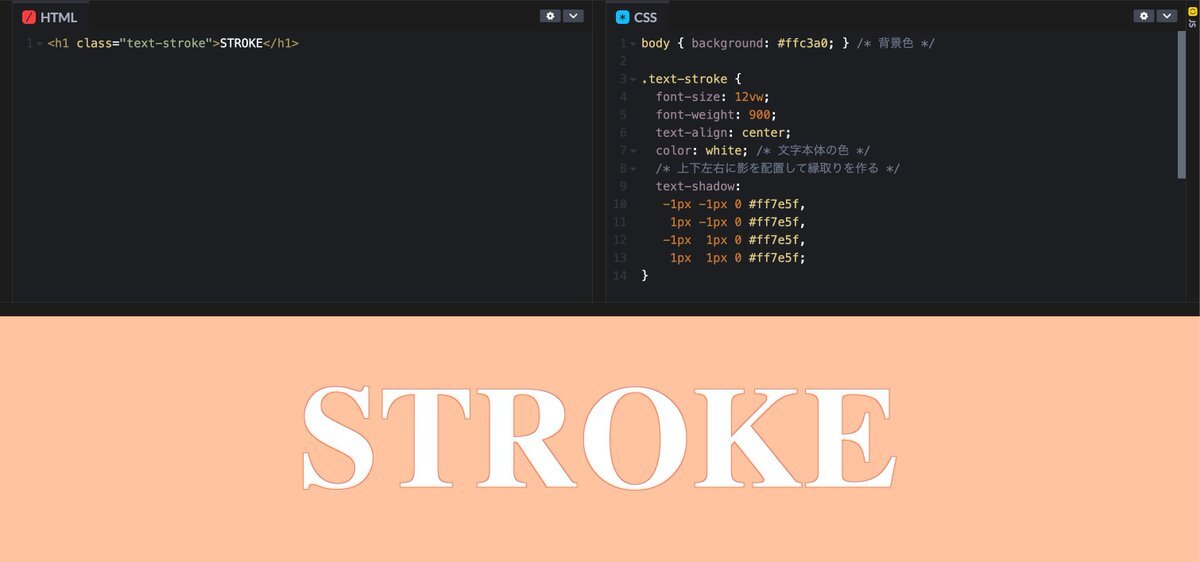Screen dimensions: 1200x562
Task: Click the .text-stroke selector in CSS
Action: (x=684, y=79)
